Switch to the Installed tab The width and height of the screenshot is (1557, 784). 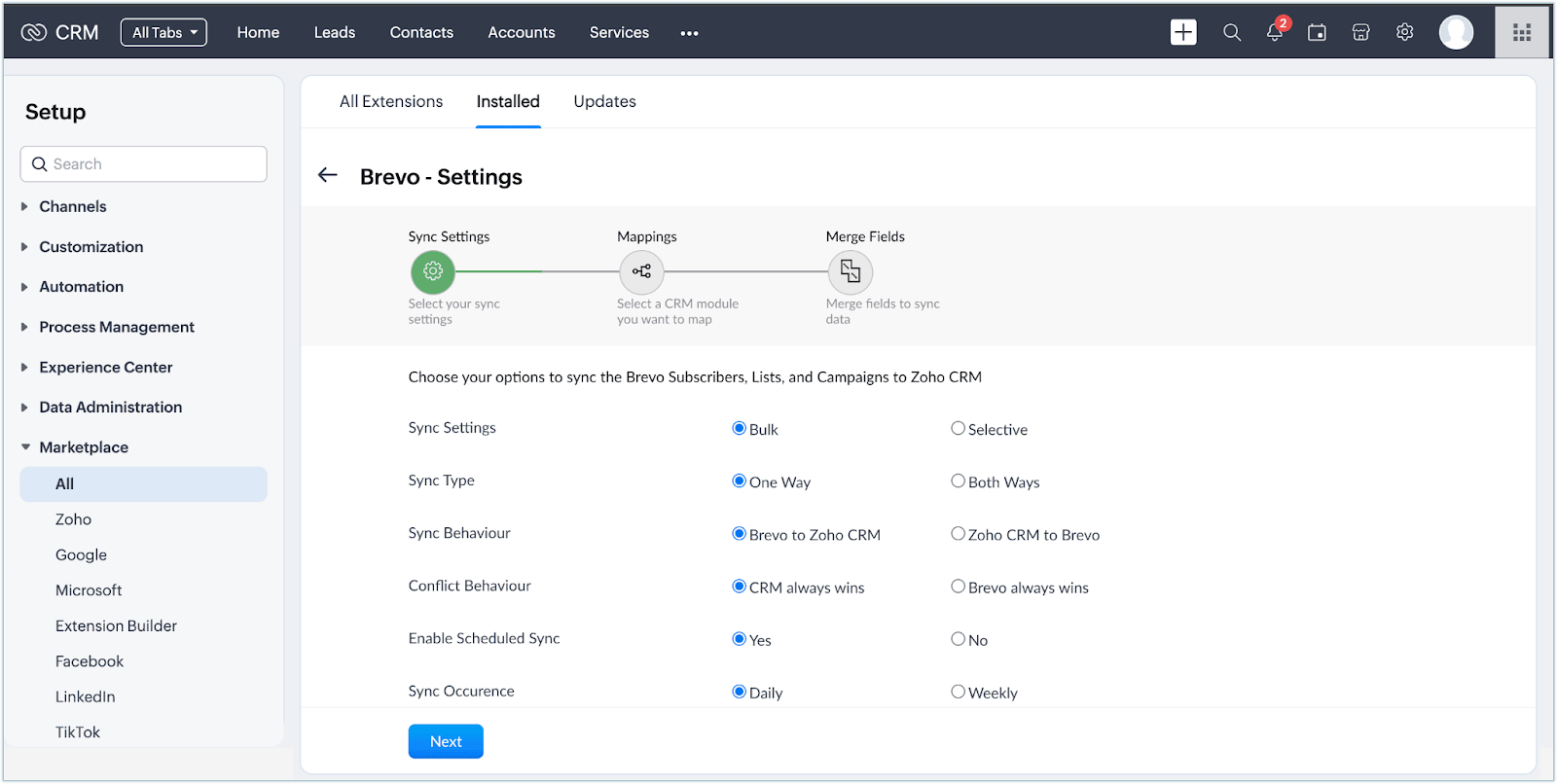pos(508,101)
